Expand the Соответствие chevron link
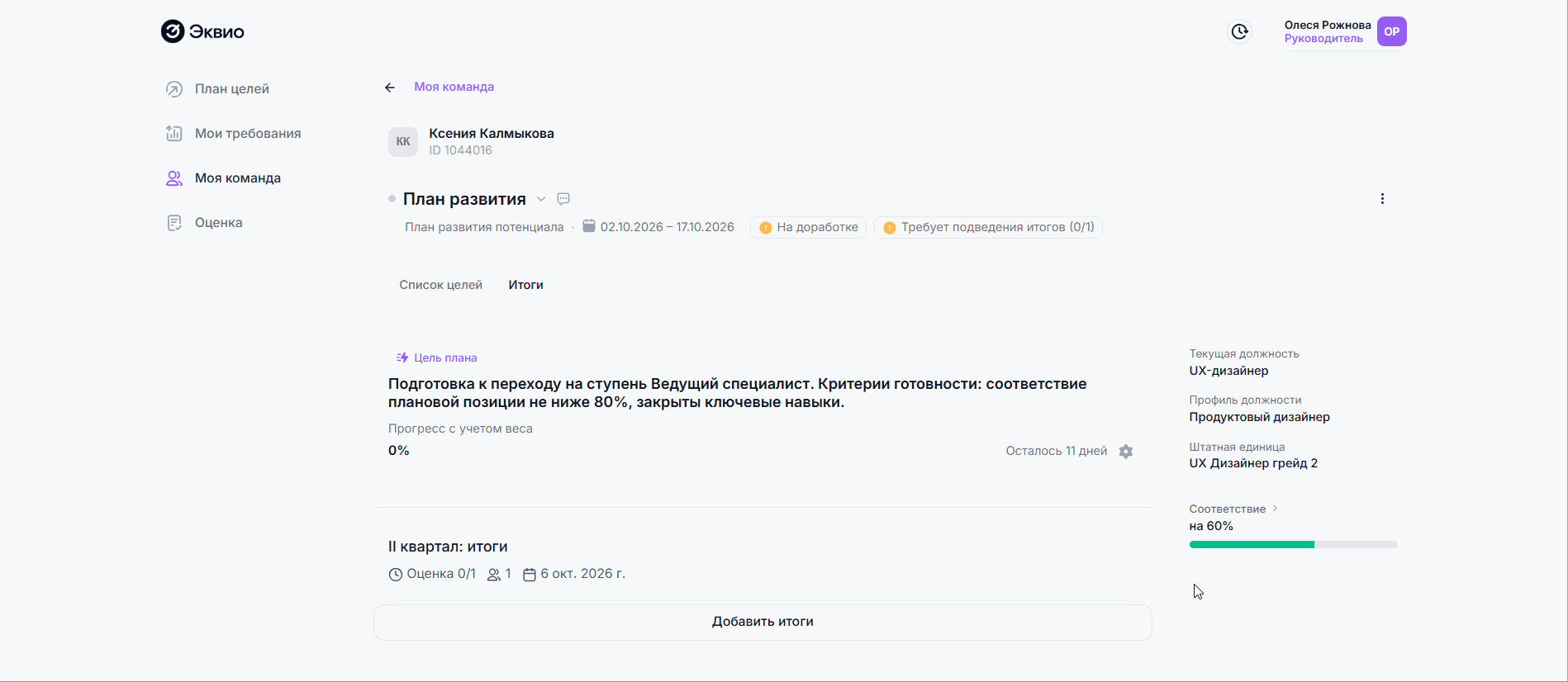Image resolution: width=1568 pixels, height=682 pixels. click(x=1275, y=509)
